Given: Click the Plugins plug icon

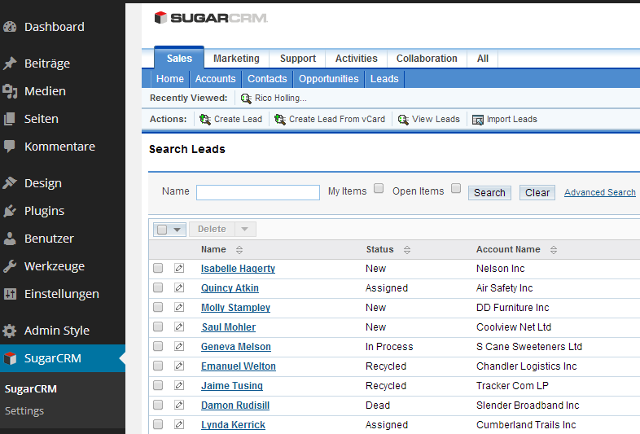Looking at the screenshot, I should 10,211.
